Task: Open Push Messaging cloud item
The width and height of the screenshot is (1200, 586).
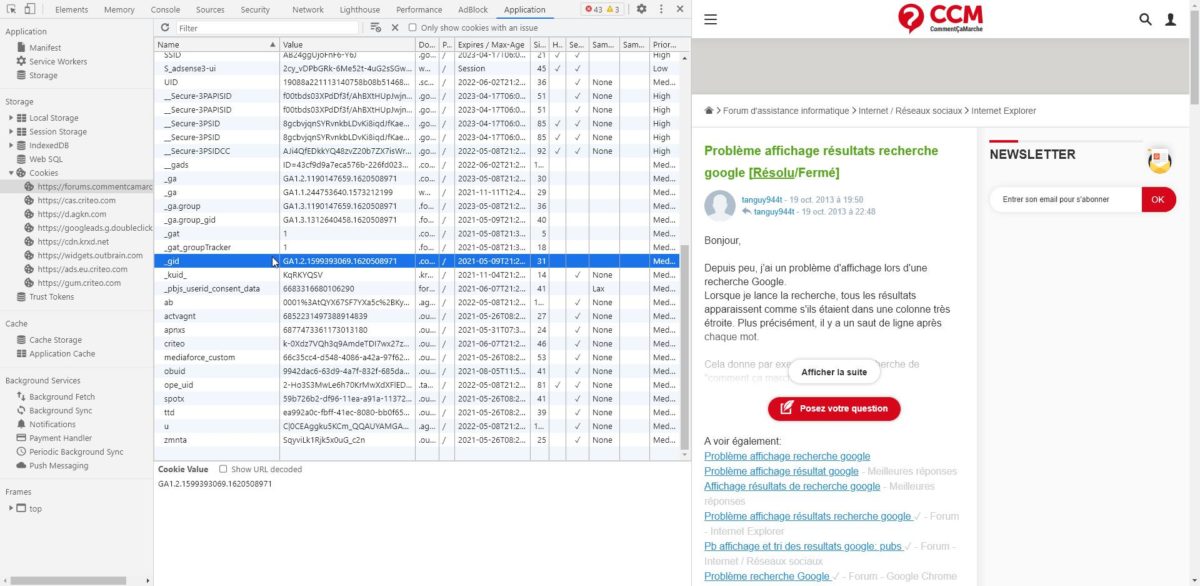Action: (x=58, y=466)
